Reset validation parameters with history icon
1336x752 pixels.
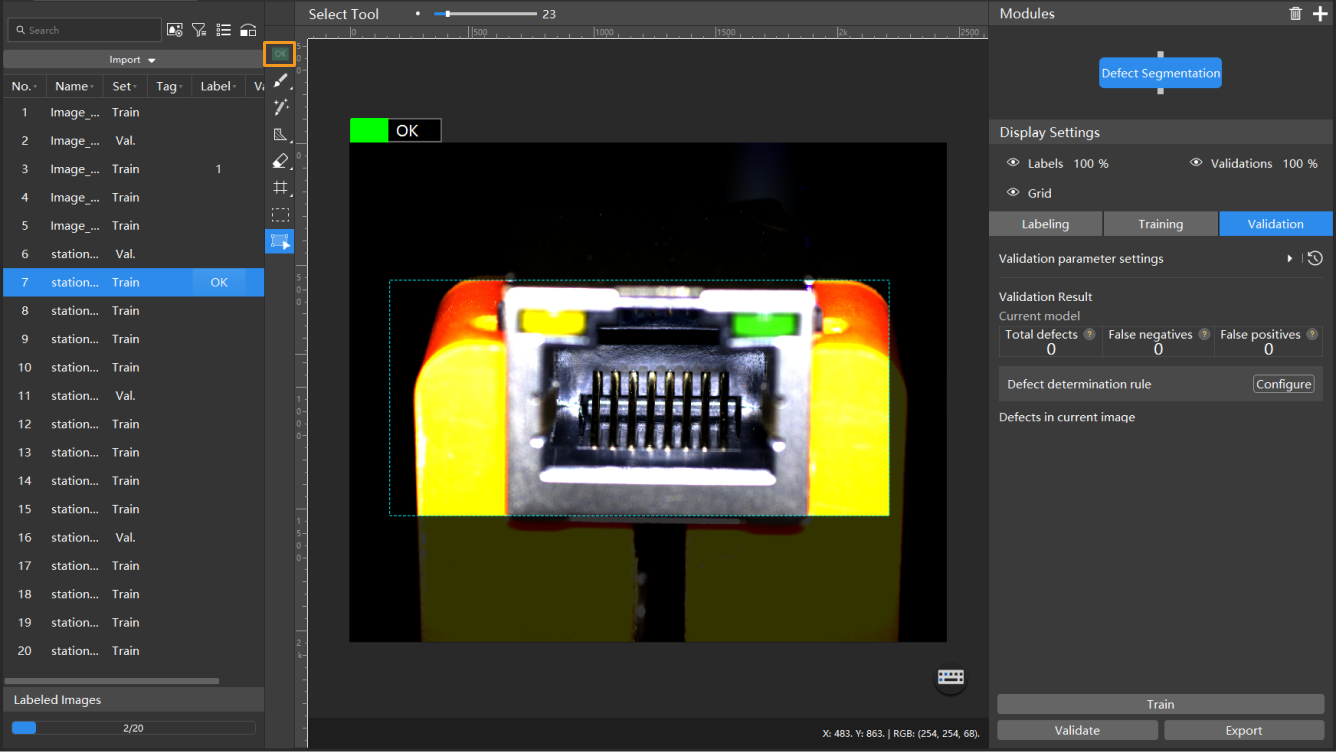[1315, 258]
